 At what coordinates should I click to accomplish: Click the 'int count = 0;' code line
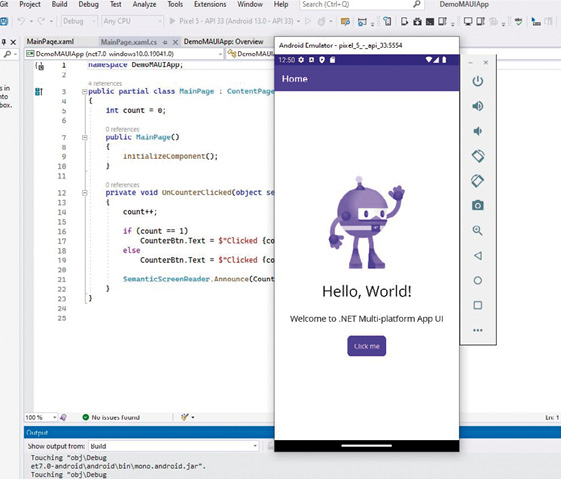(x=136, y=111)
